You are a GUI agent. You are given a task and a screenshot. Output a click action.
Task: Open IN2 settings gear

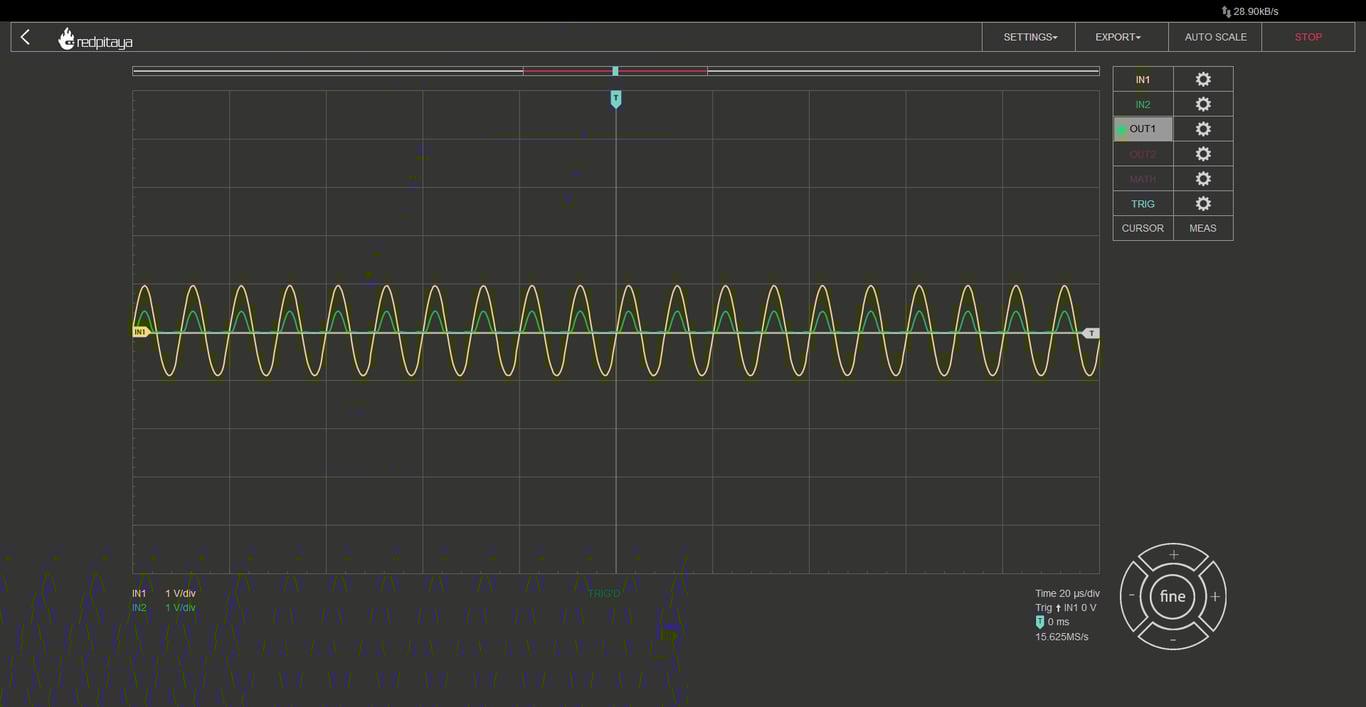(1203, 104)
